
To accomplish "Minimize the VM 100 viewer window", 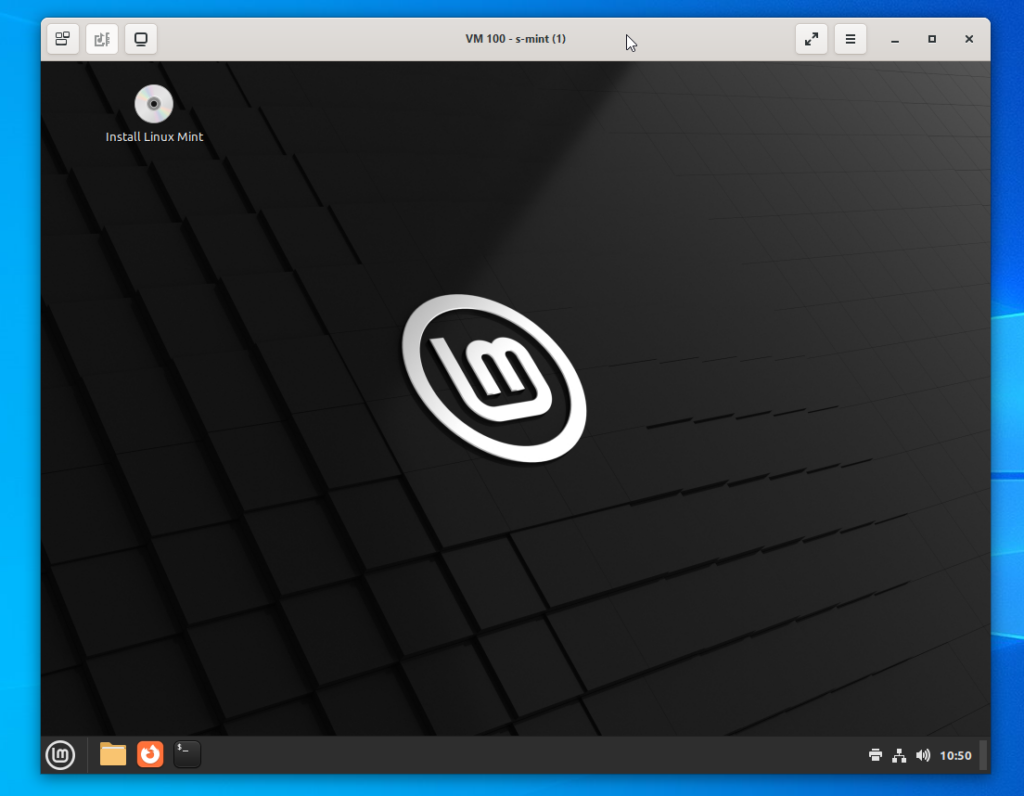I will tap(895, 39).
